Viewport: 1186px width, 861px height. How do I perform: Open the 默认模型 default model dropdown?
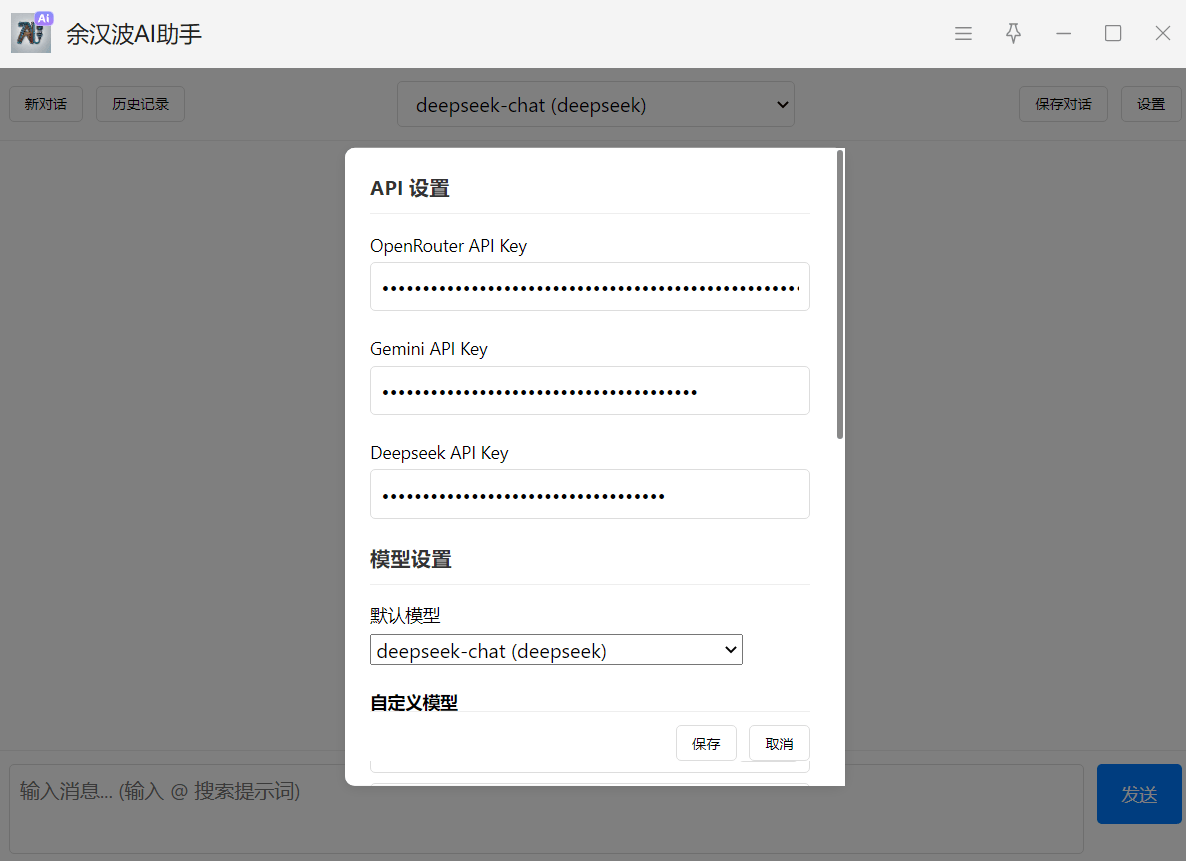click(x=556, y=650)
